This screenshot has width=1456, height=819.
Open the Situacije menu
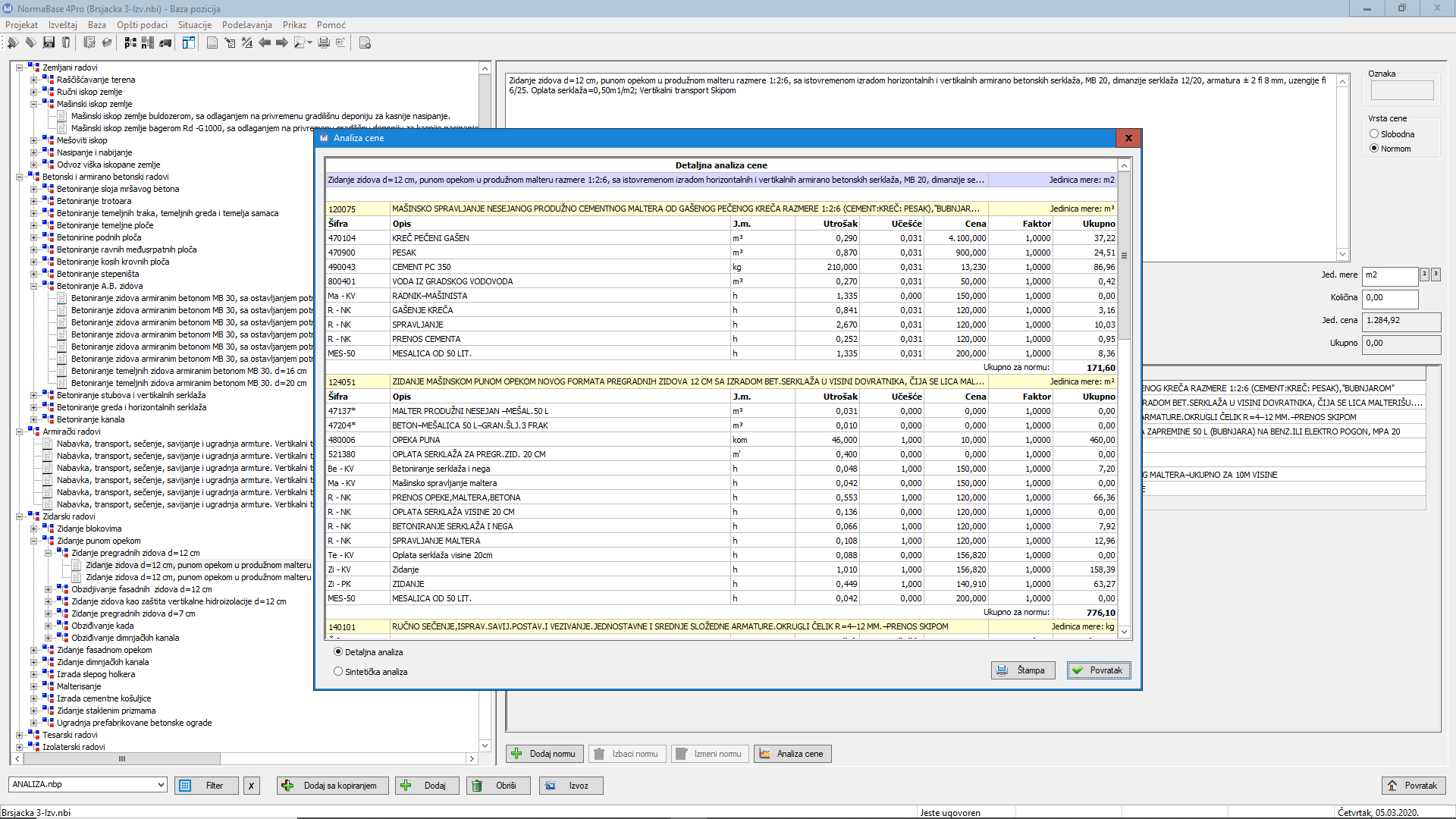[195, 25]
